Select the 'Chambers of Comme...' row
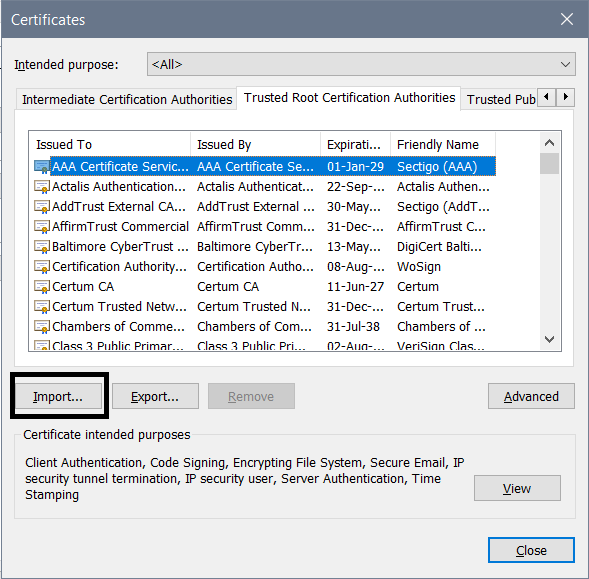Screen dimensions: 589x579 click(x=264, y=327)
